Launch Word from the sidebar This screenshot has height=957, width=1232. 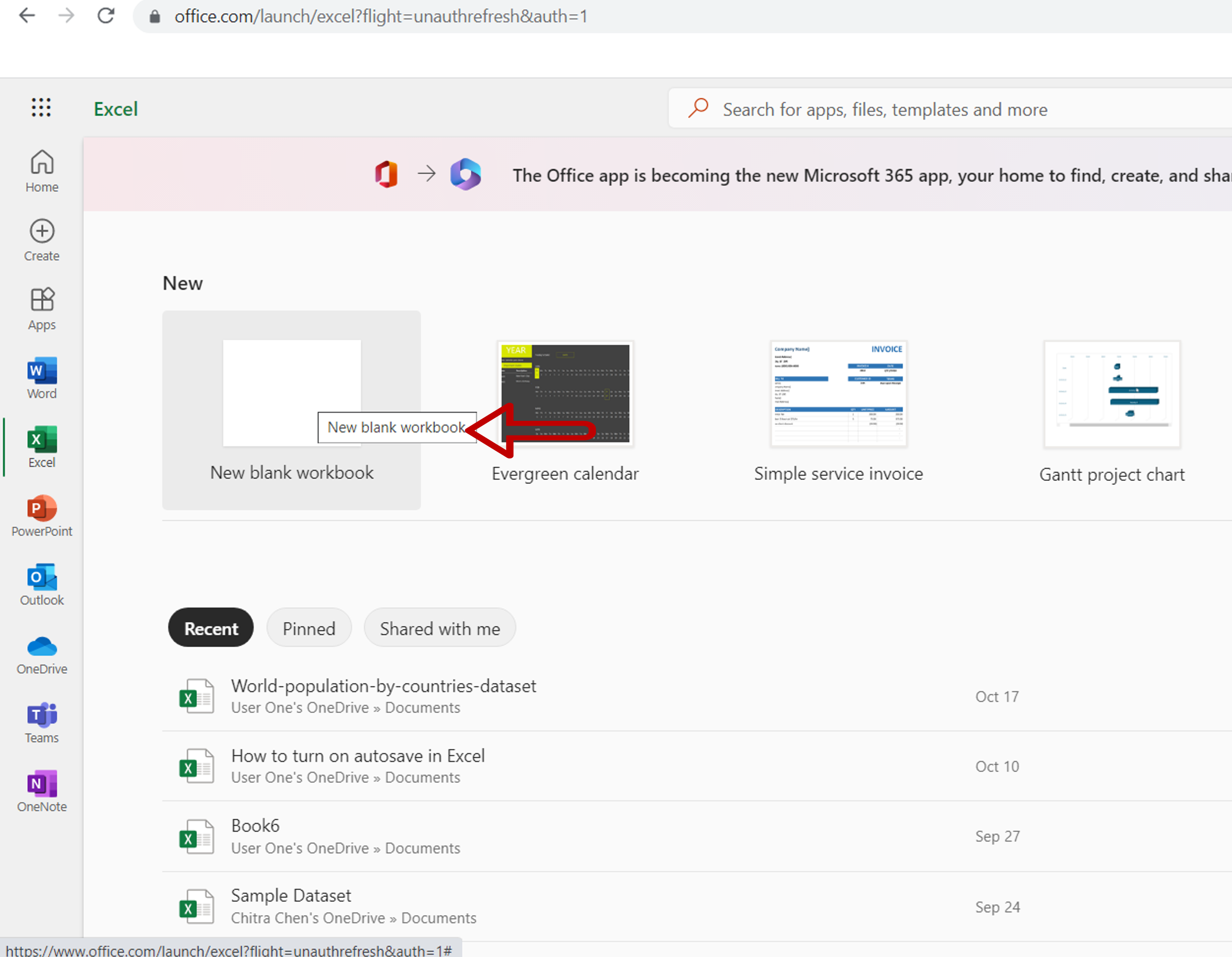[x=42, y=377]
